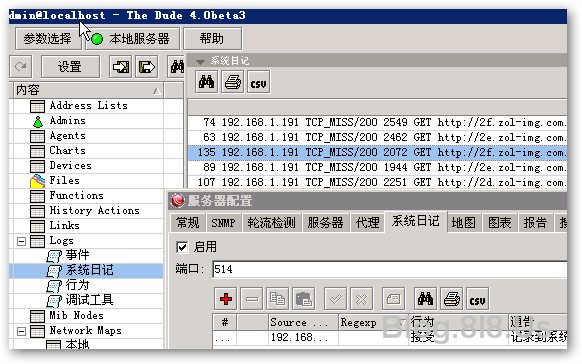The image size is (582, 364).
Task: Select log row with size 2549
Action: (x=377, y=122)
